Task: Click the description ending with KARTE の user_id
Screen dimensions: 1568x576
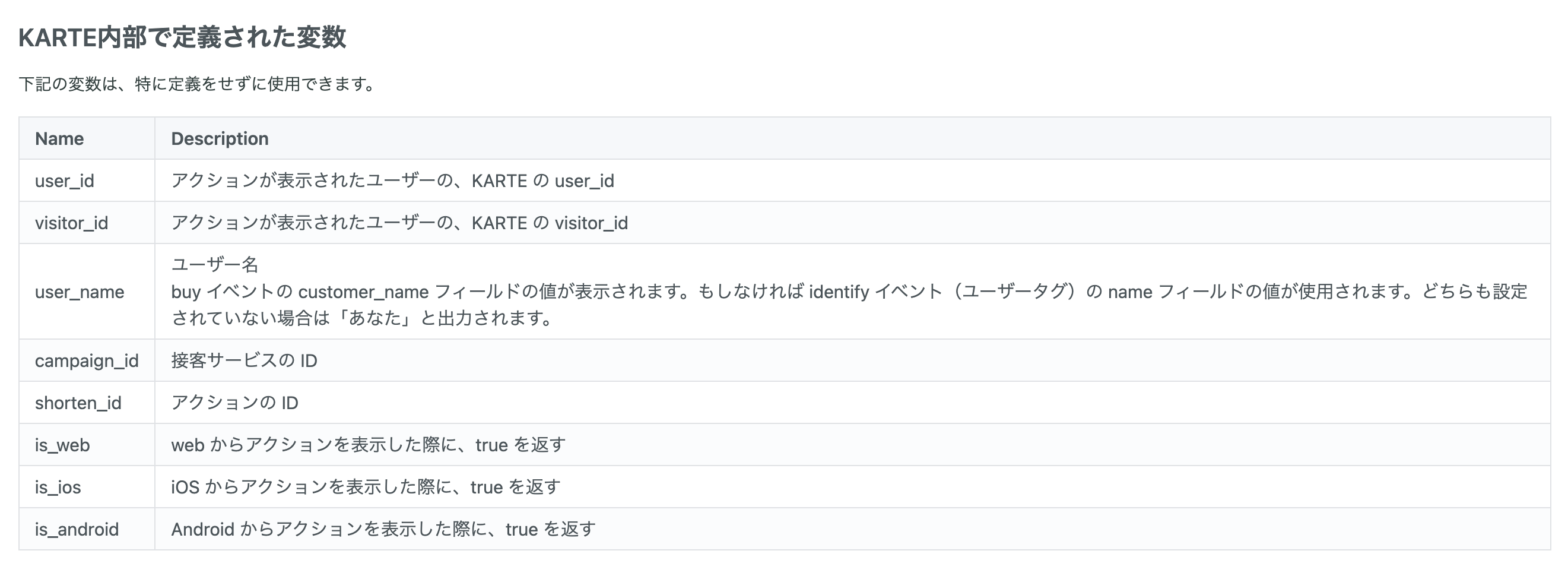Action: [x=392, y=181]
